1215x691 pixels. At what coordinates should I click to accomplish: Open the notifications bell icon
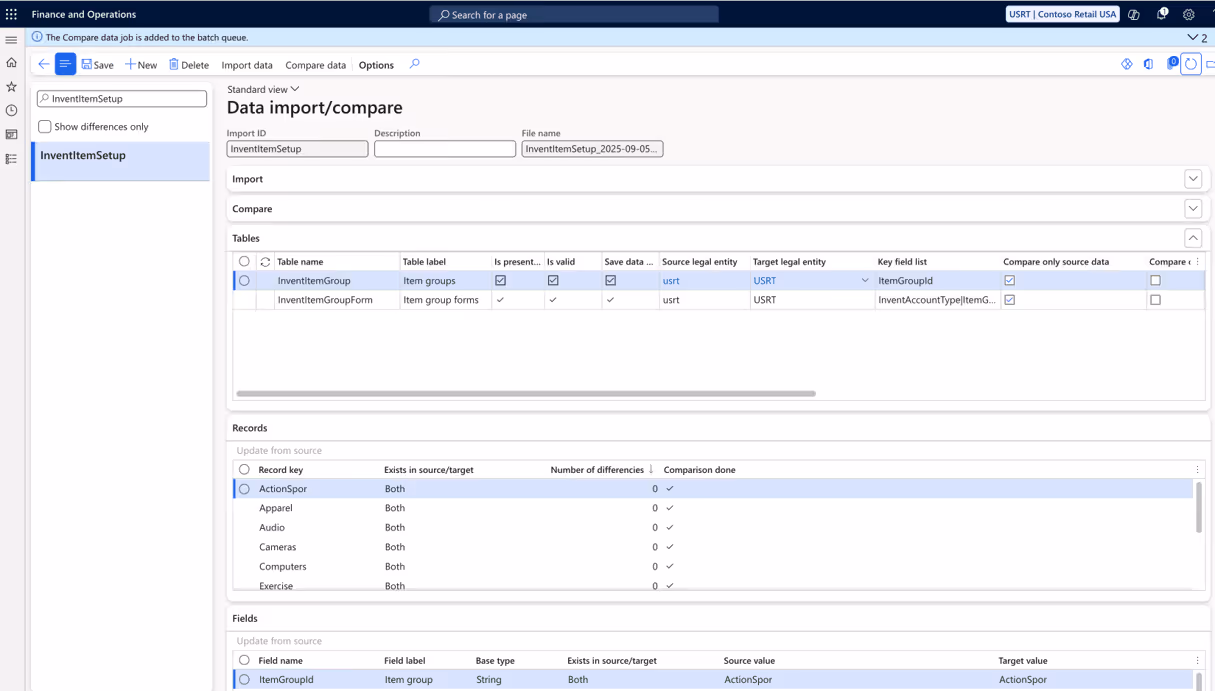pyautogui.click(x=1162, y=14)
